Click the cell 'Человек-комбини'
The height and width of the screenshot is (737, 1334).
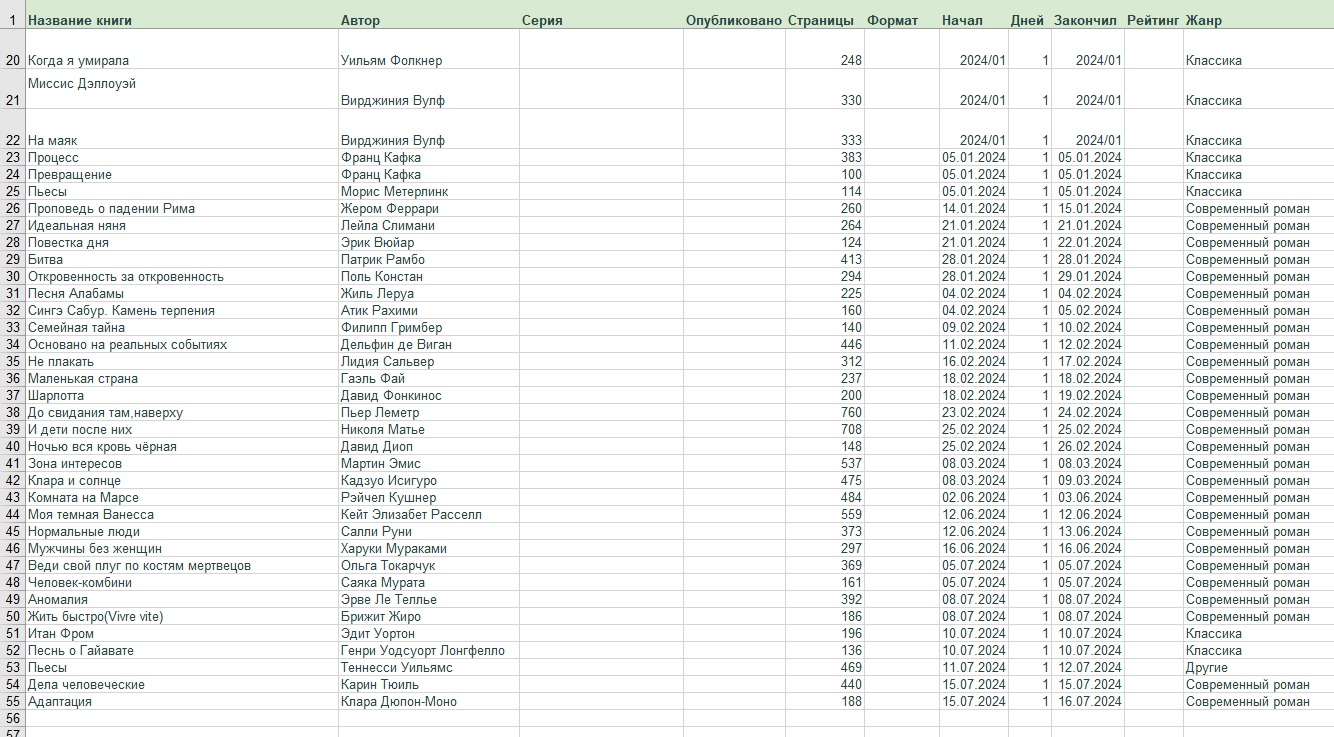pyautogui.click(x=181, y=582)
